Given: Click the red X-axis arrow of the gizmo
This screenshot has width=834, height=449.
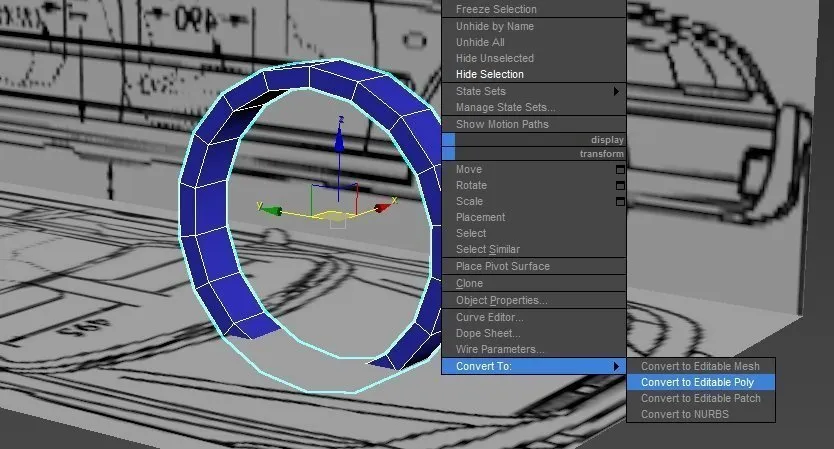Looking at the screenshot, I should coord(383,208).
